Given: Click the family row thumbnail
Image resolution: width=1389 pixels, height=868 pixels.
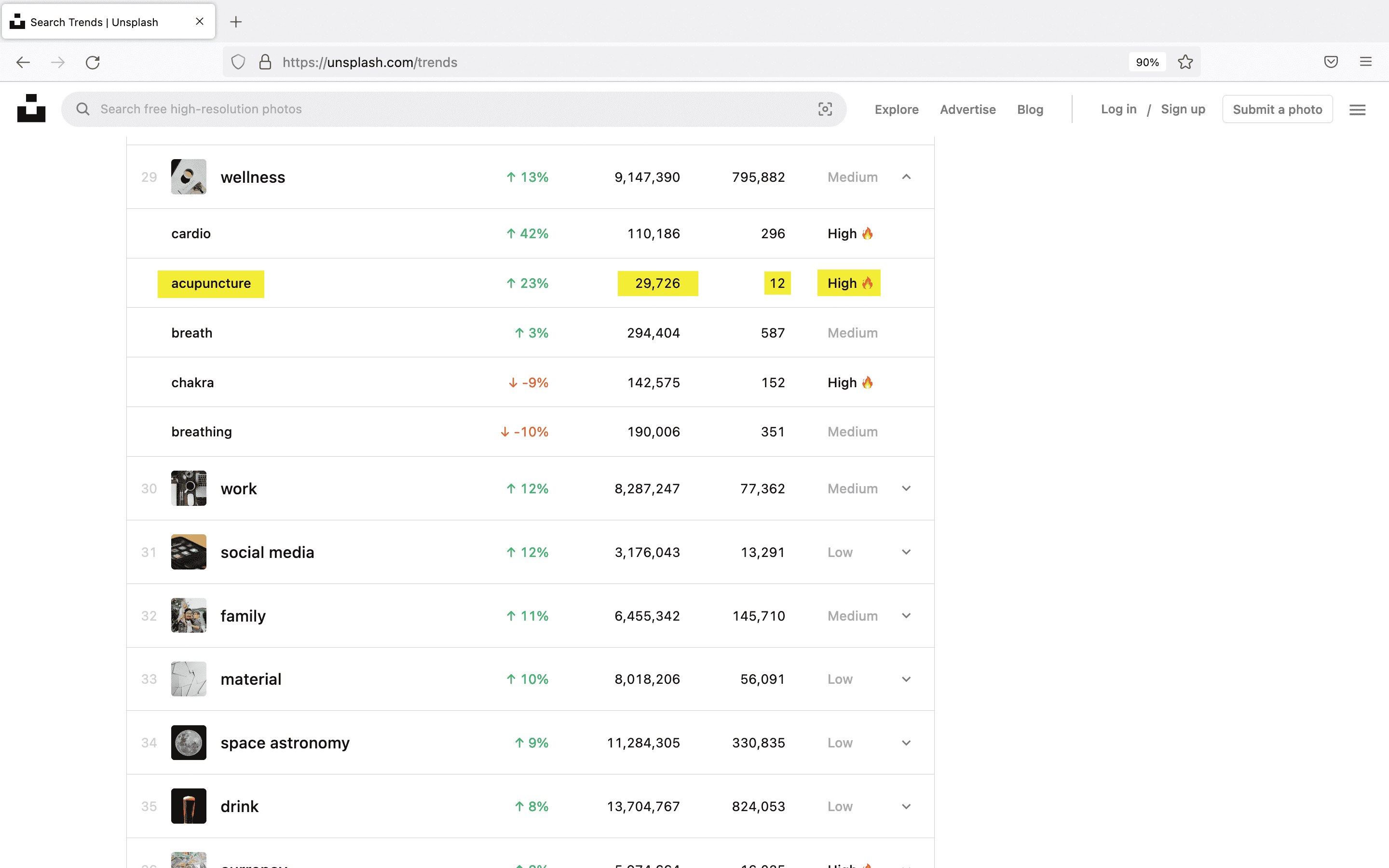Looking at the screenshot, I should 189,615.
